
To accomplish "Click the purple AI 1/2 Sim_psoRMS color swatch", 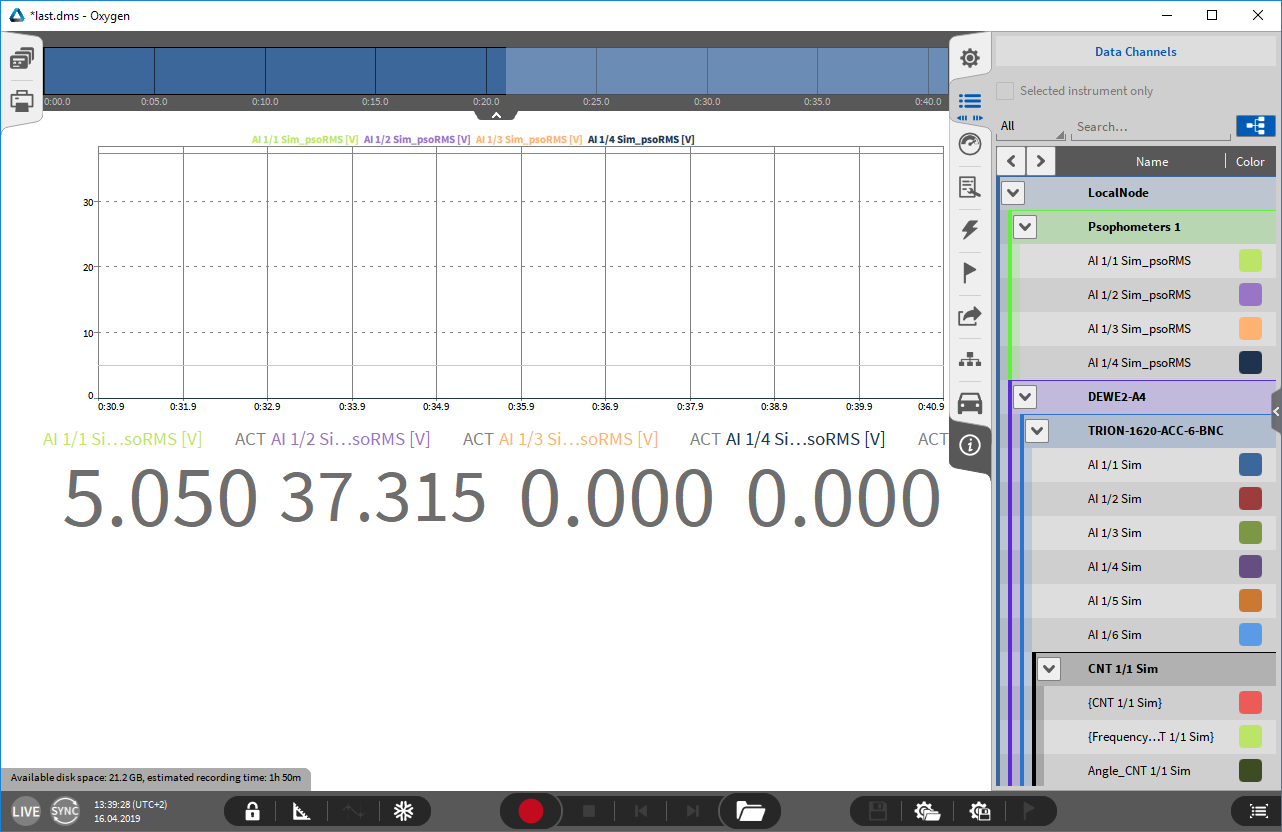I will pyautogui.click(x=1250, y=295).
